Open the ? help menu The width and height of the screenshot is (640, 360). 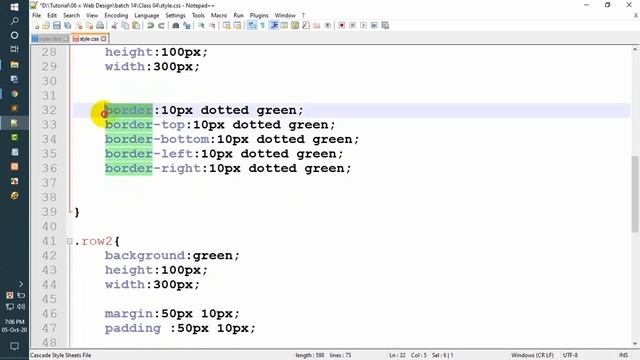click(303, 16)
